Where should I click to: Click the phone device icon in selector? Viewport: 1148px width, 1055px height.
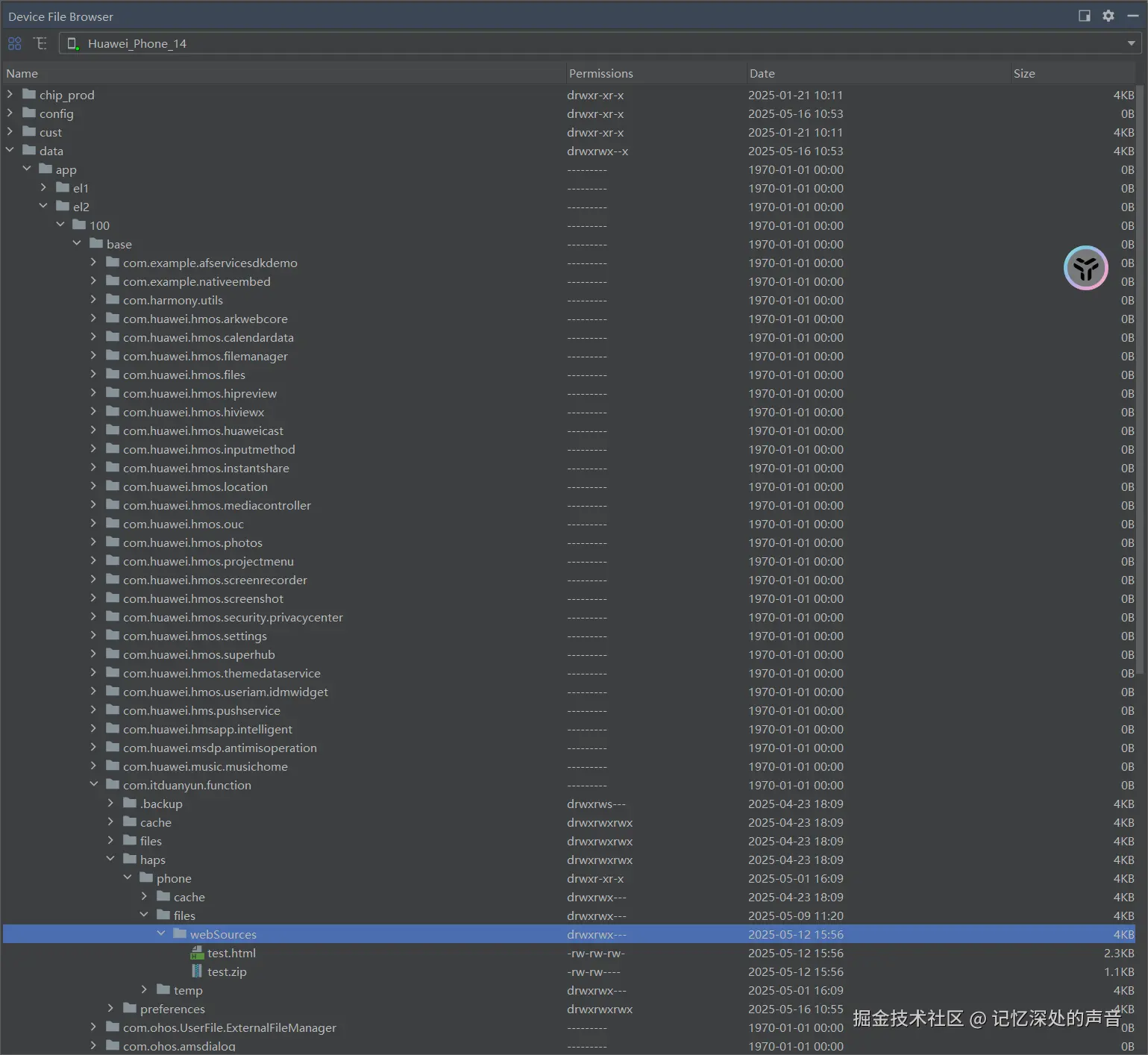pyautogui.click(x=73, y=43)
